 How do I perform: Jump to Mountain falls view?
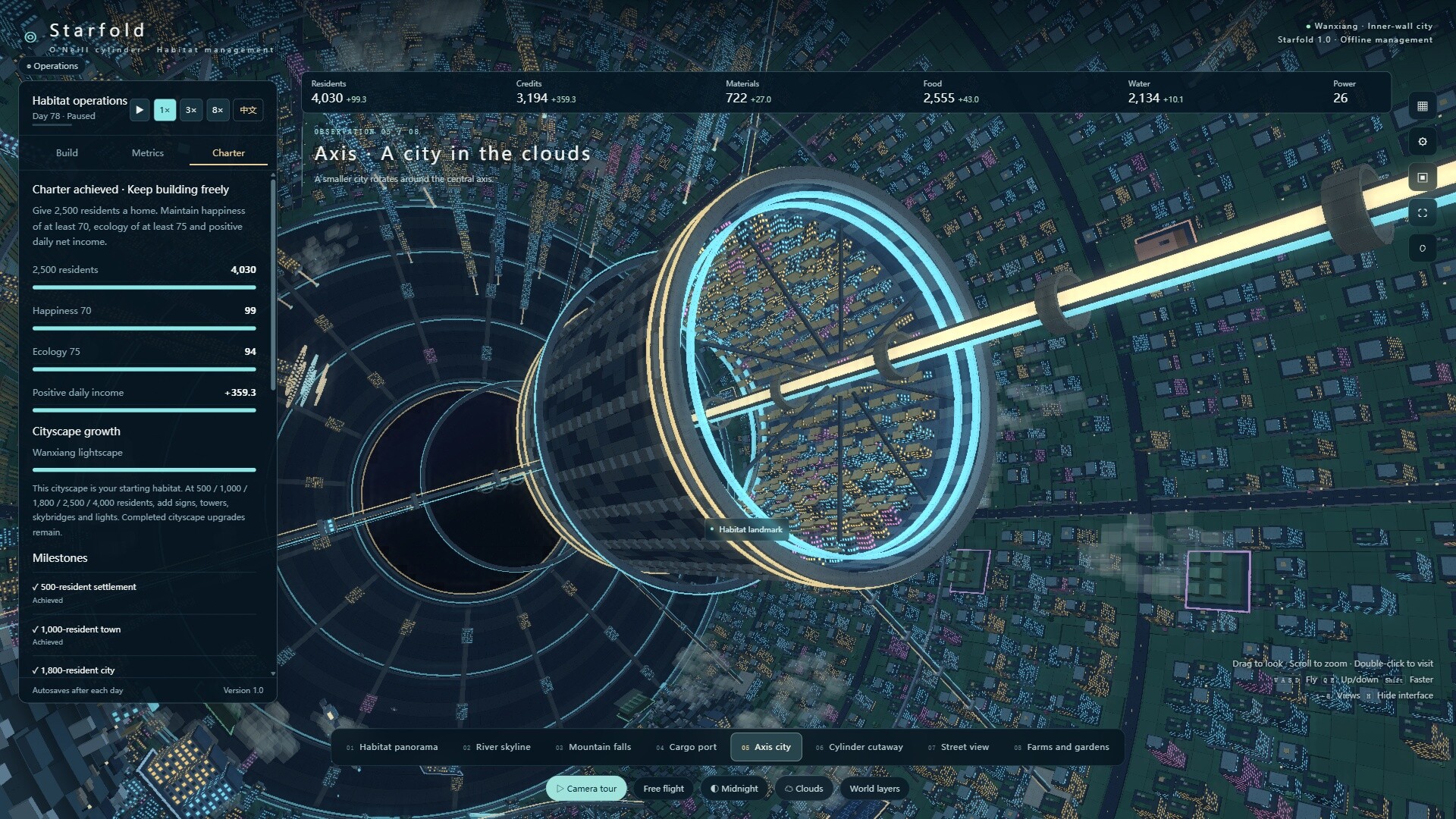coord(593,747)
